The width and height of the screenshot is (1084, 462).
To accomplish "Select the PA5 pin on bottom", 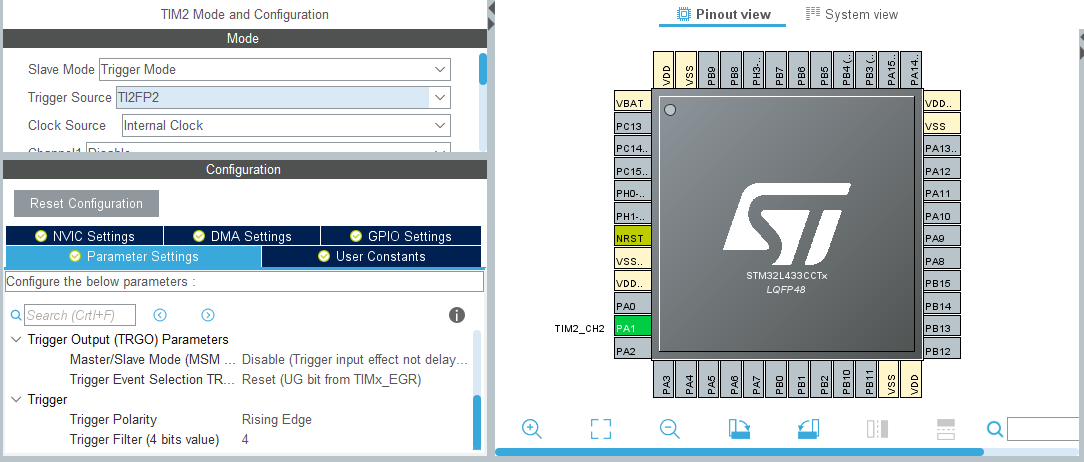I will tap(709, 379).
